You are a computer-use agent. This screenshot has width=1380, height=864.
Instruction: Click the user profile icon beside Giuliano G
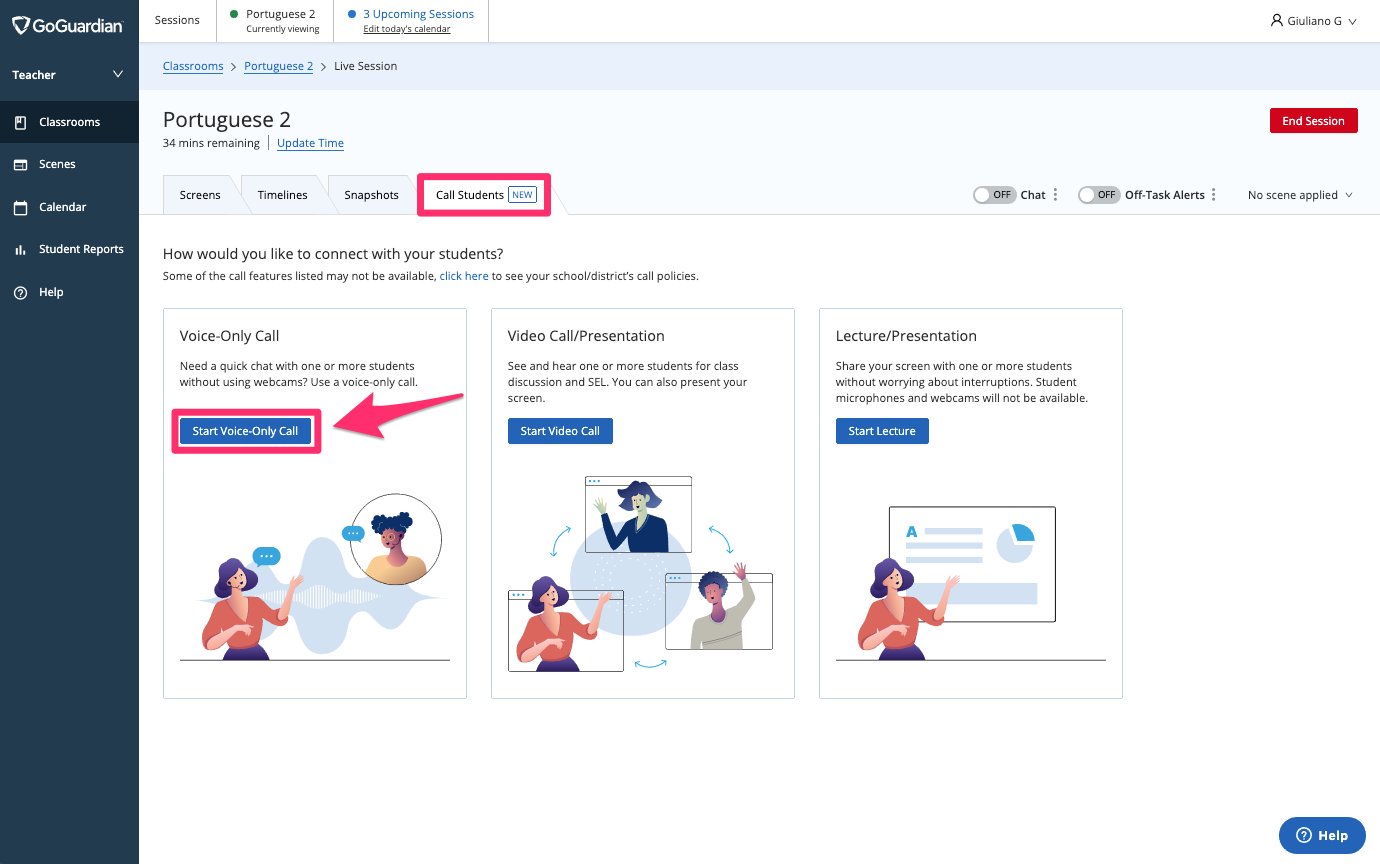1277,20
